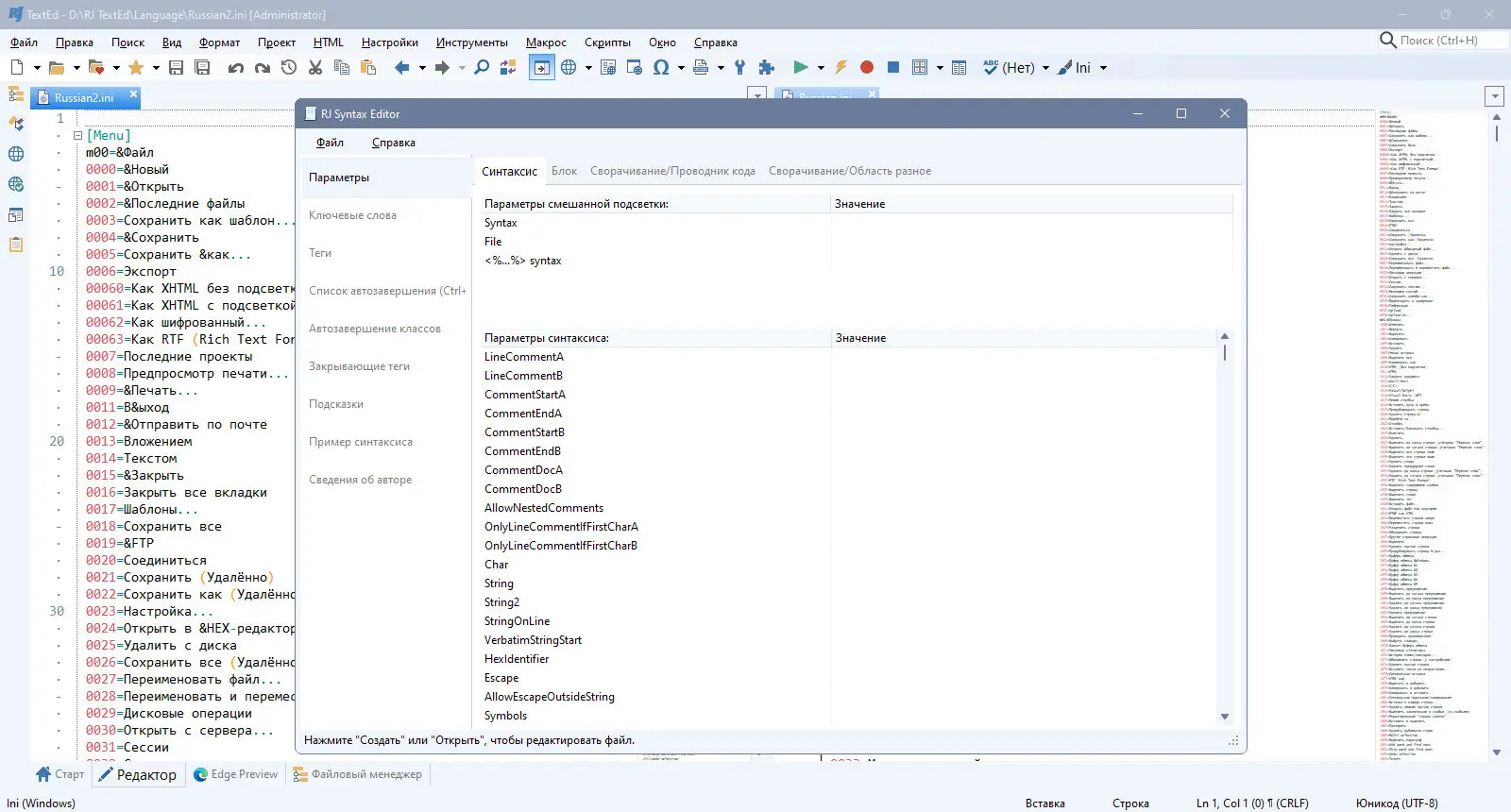The height and width of the screenshot is (812, 1511).
Task: Switch to the Старт bottom tab
Action: point(60,774)
